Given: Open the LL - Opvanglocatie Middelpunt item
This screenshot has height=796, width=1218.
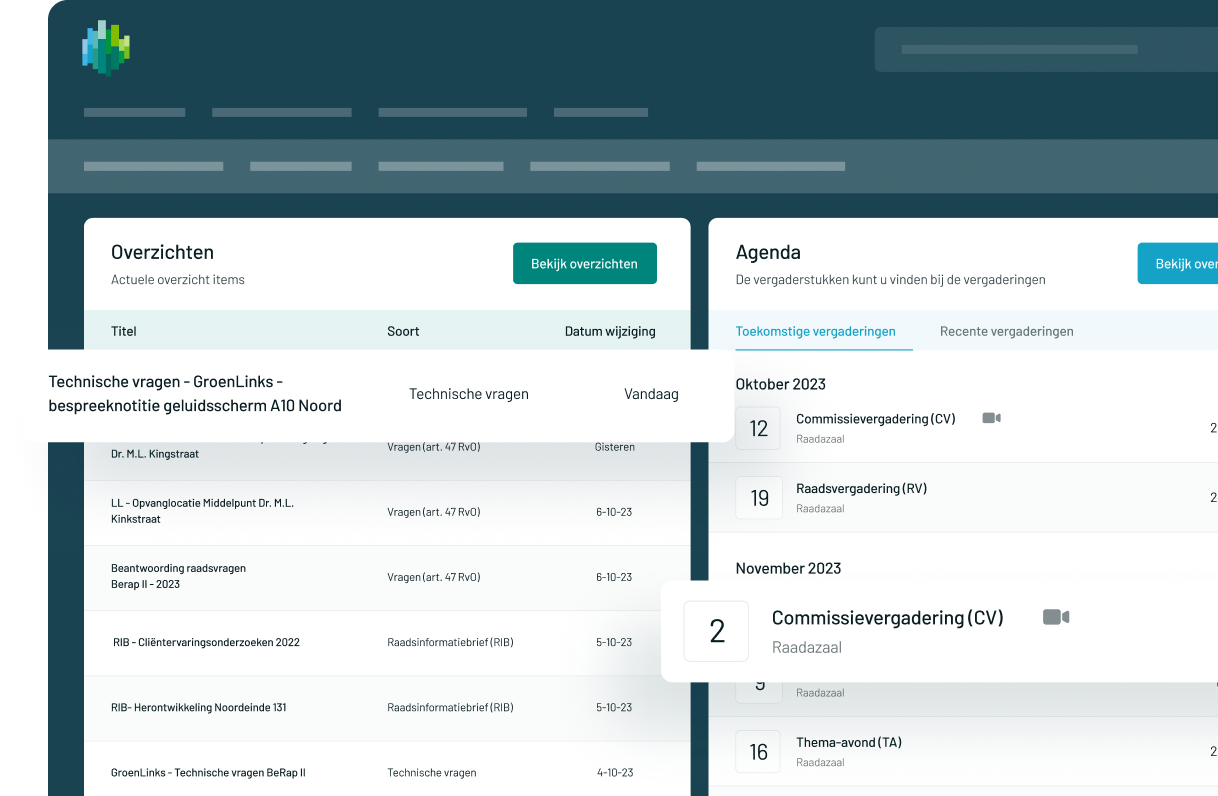Looking at the screenshot, I should pyautogui.click(x=202, y=511).
